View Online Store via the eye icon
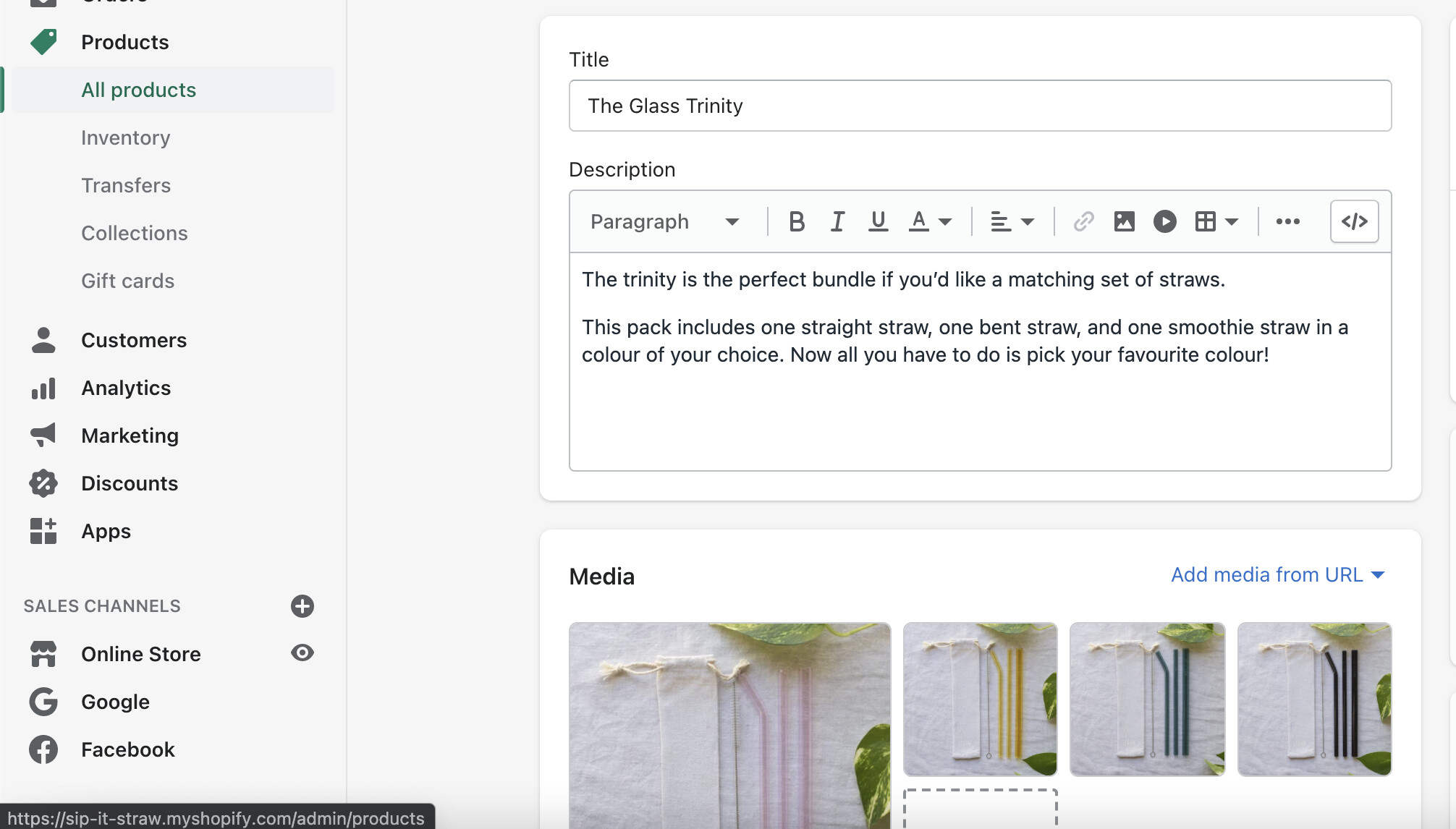Screen dimensions: 1456x829 (x=302, y=653)
